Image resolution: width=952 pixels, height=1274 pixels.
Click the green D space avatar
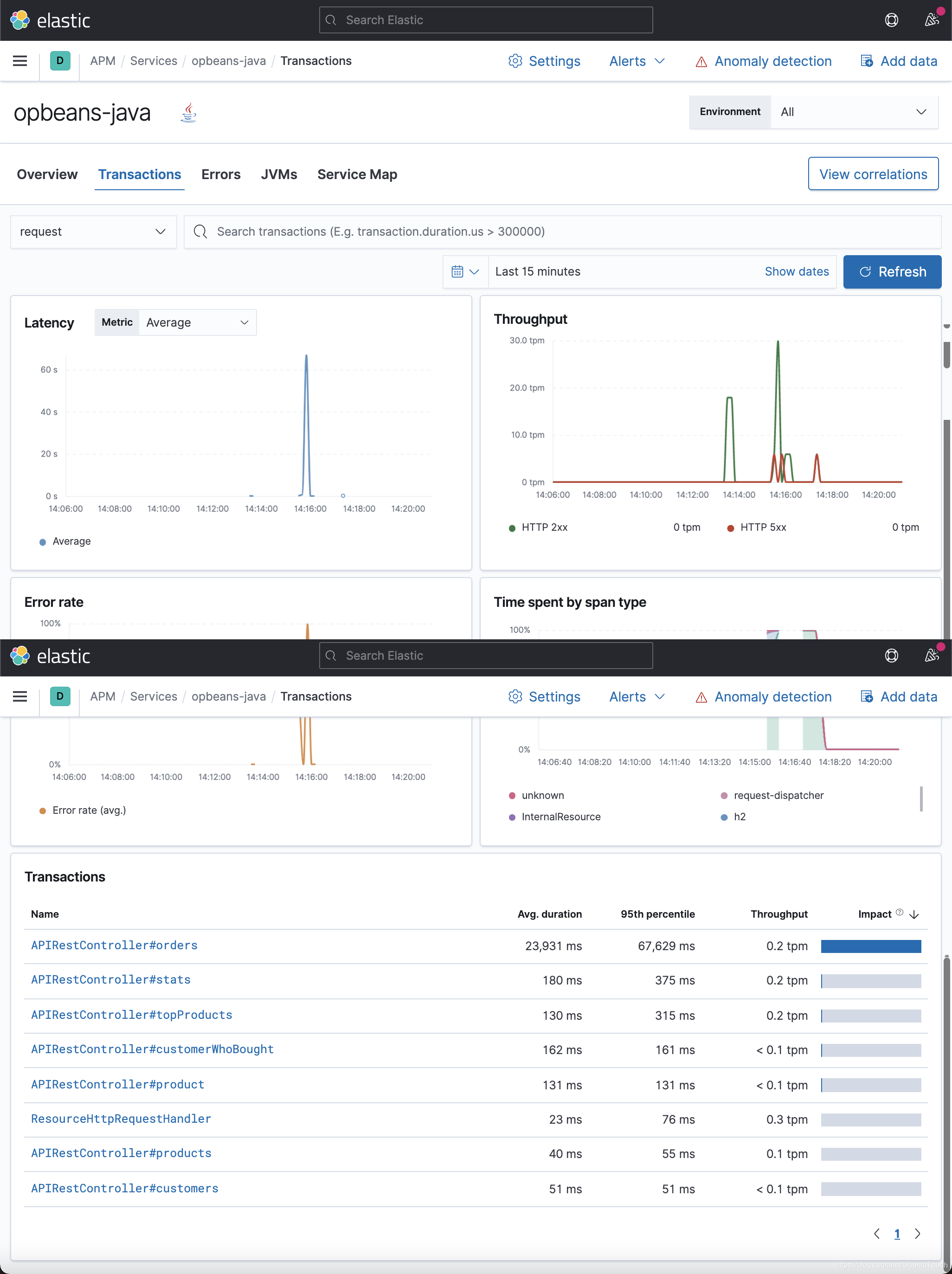click(60, 61)
